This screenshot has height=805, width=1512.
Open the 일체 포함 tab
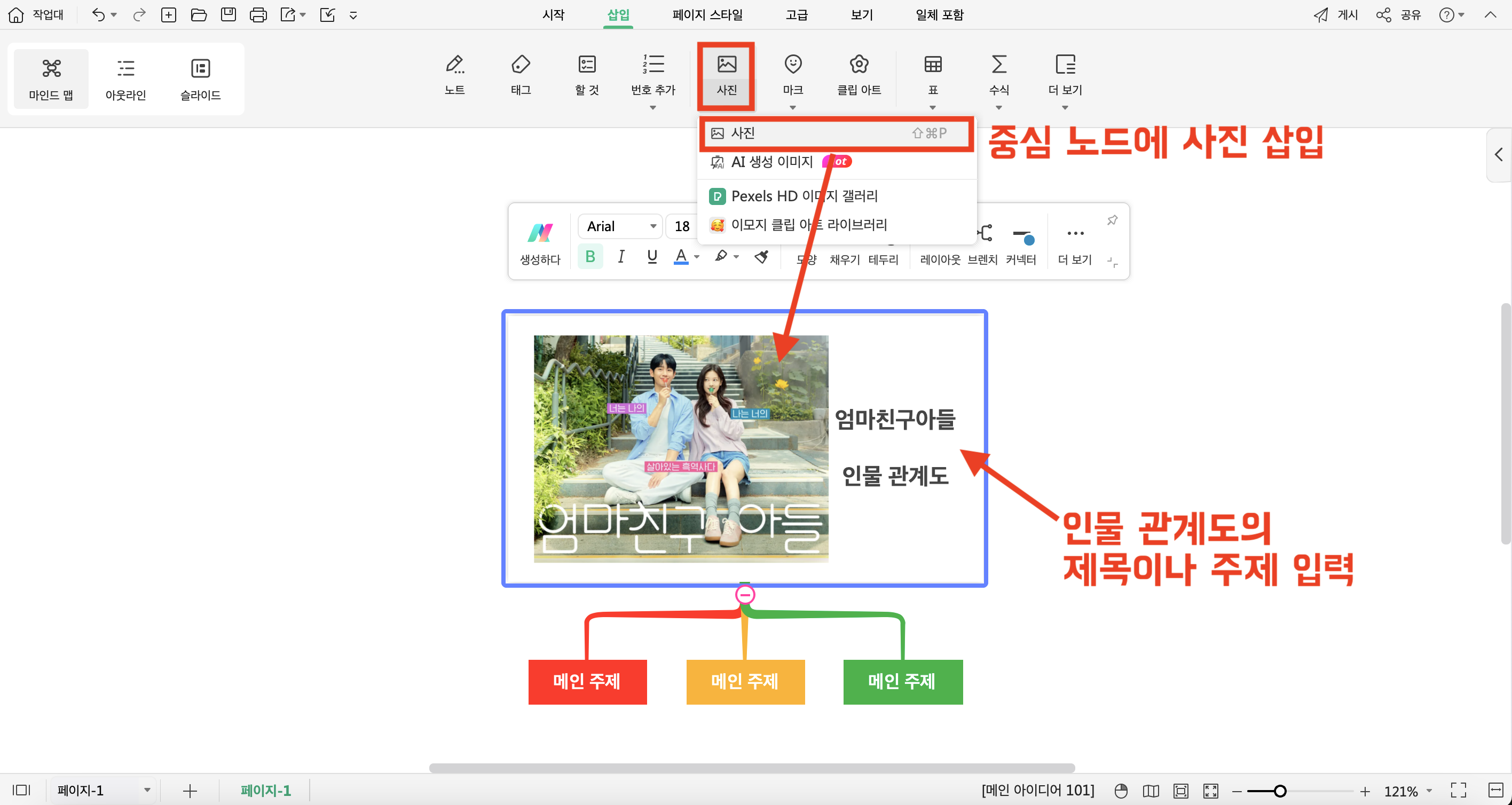[939, 14]
